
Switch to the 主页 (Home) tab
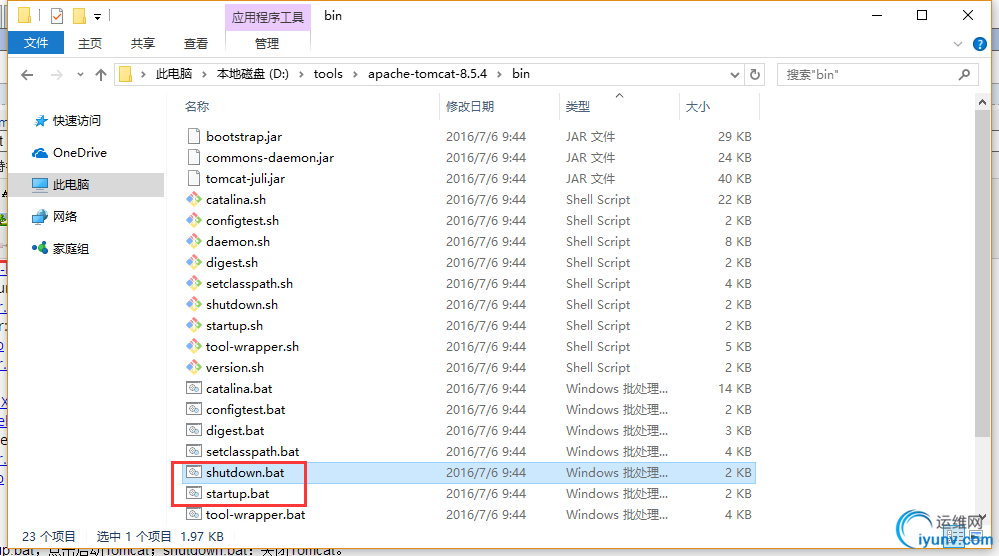[90, 43]
